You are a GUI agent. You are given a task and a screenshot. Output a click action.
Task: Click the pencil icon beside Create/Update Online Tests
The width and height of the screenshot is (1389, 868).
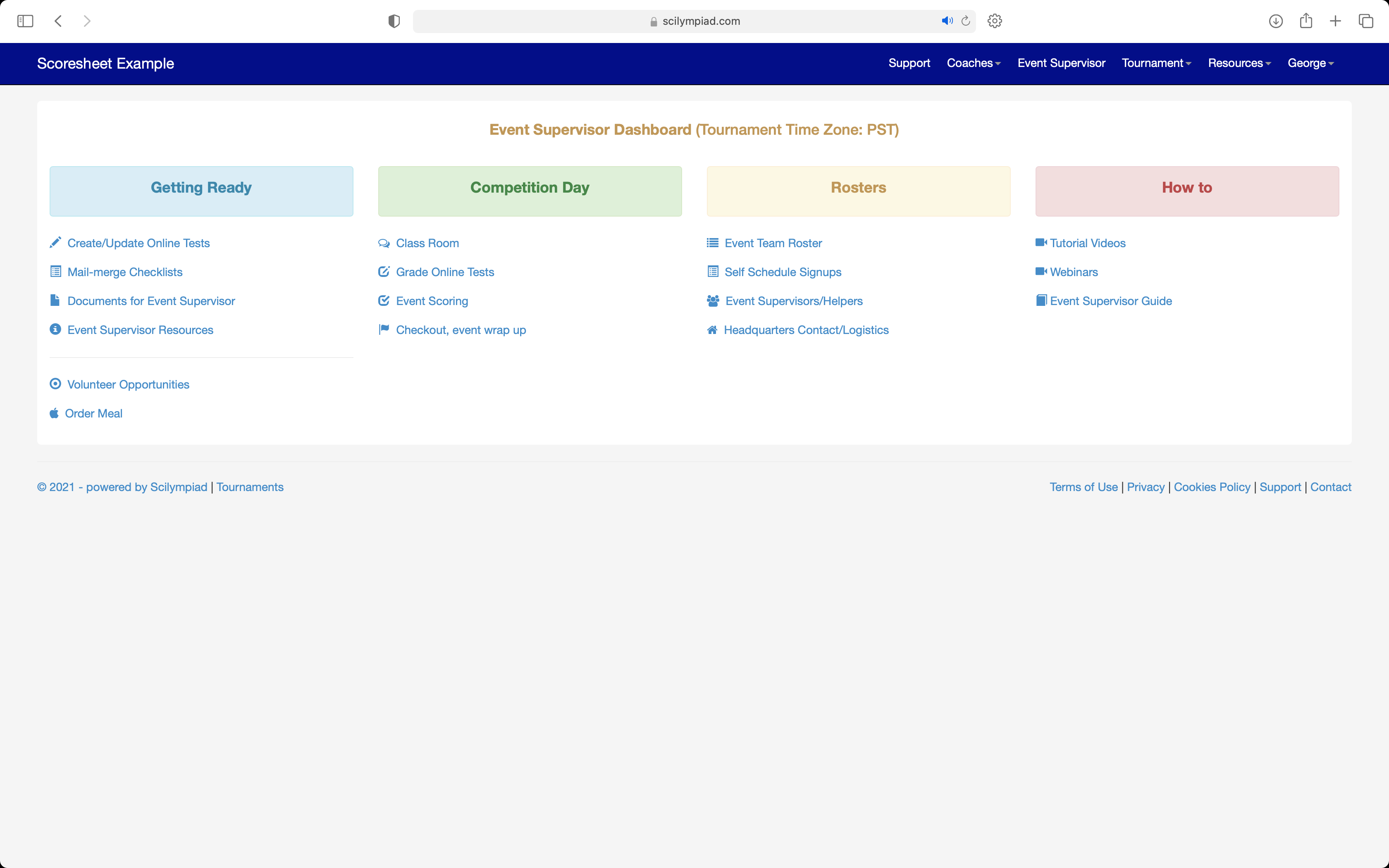55,243
